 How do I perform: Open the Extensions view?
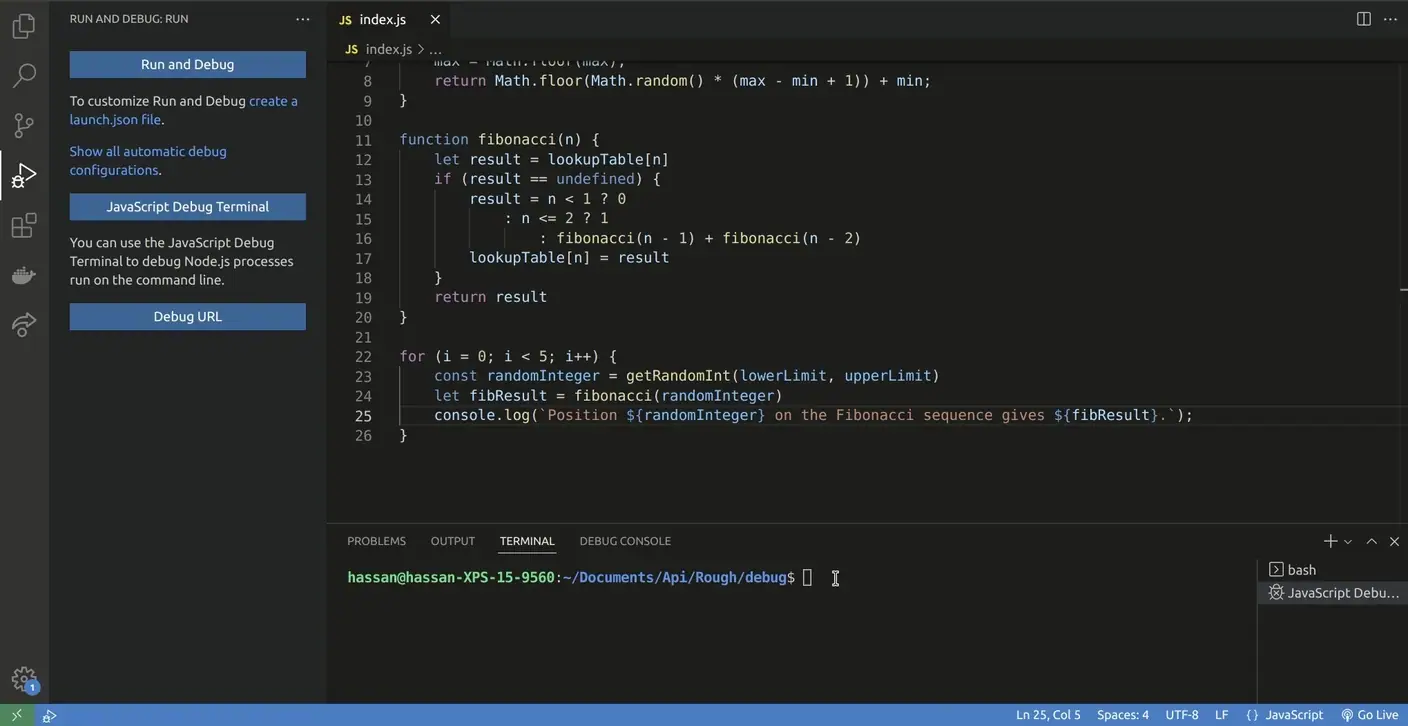[24, 226]
